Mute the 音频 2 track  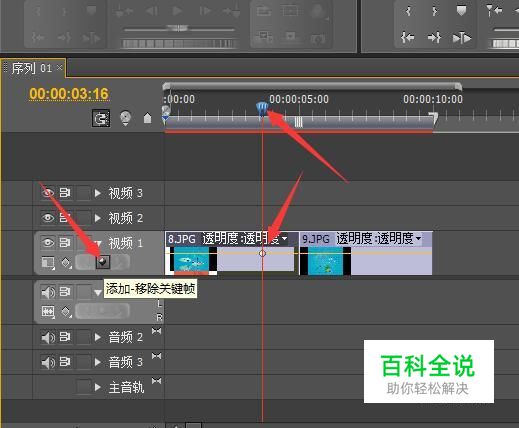click(x=48, y=337)
